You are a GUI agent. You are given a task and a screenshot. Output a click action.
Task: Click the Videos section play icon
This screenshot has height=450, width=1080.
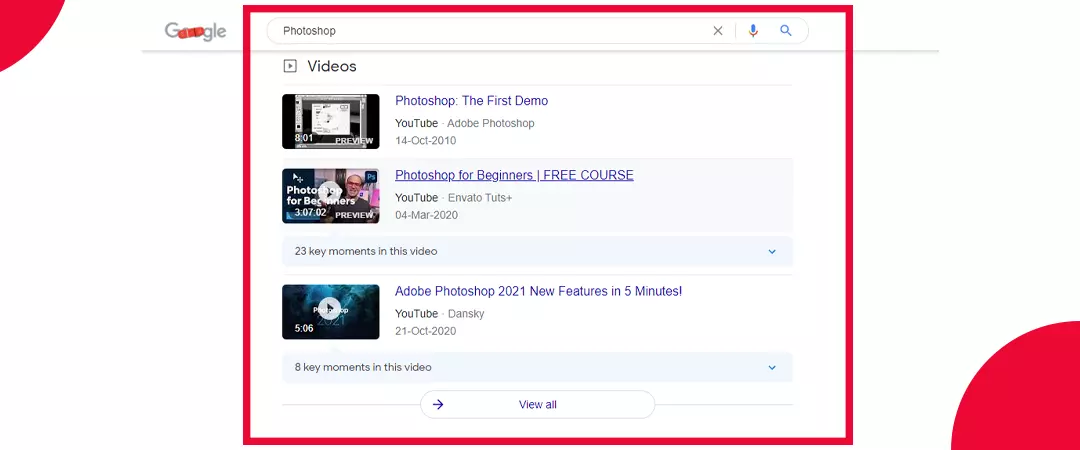[x=290, y=66]
